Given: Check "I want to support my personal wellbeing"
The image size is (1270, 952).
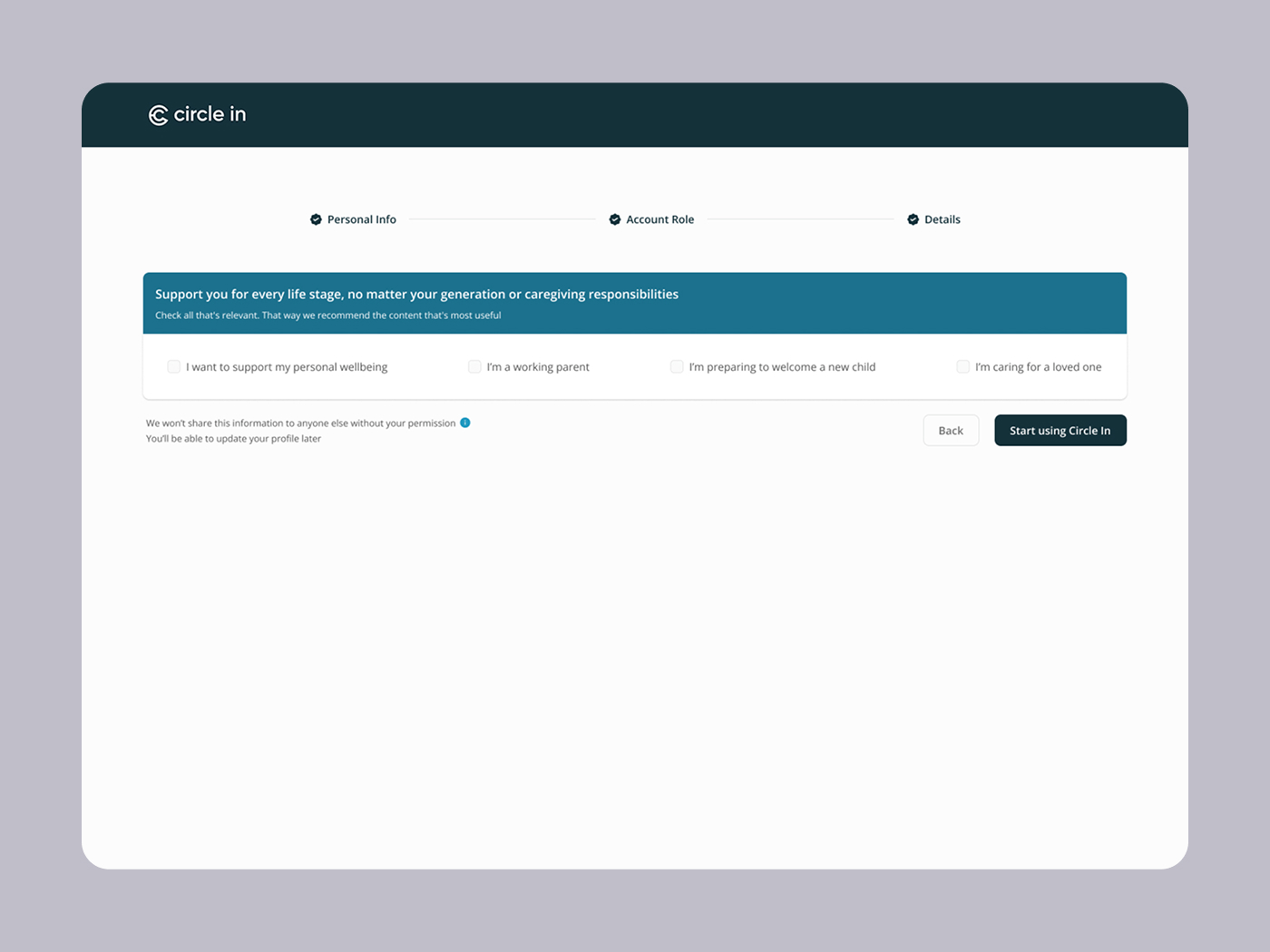Looking at the screenshot, I should coord(173,366).
